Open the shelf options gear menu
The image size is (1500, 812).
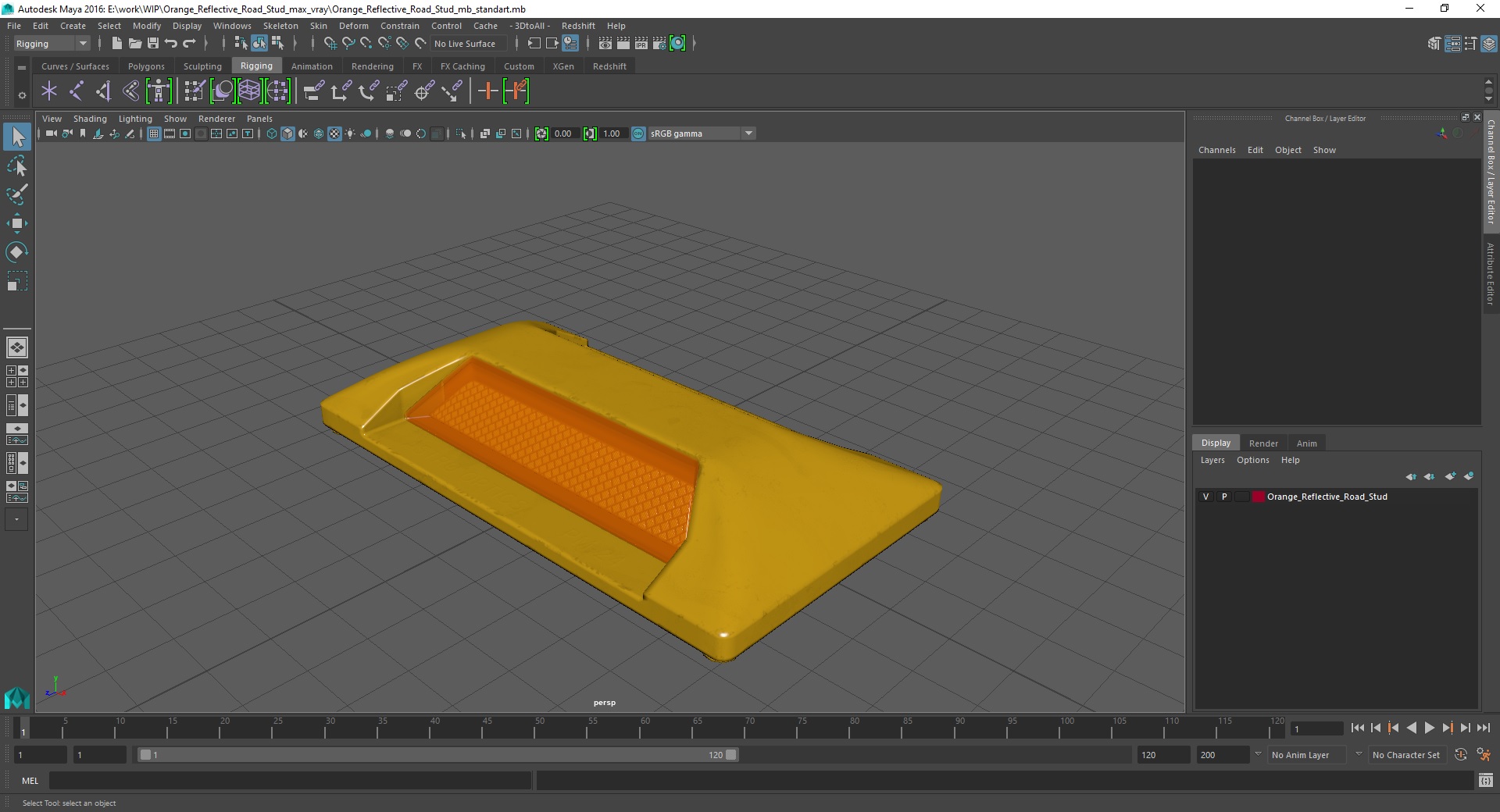[22, 95]
